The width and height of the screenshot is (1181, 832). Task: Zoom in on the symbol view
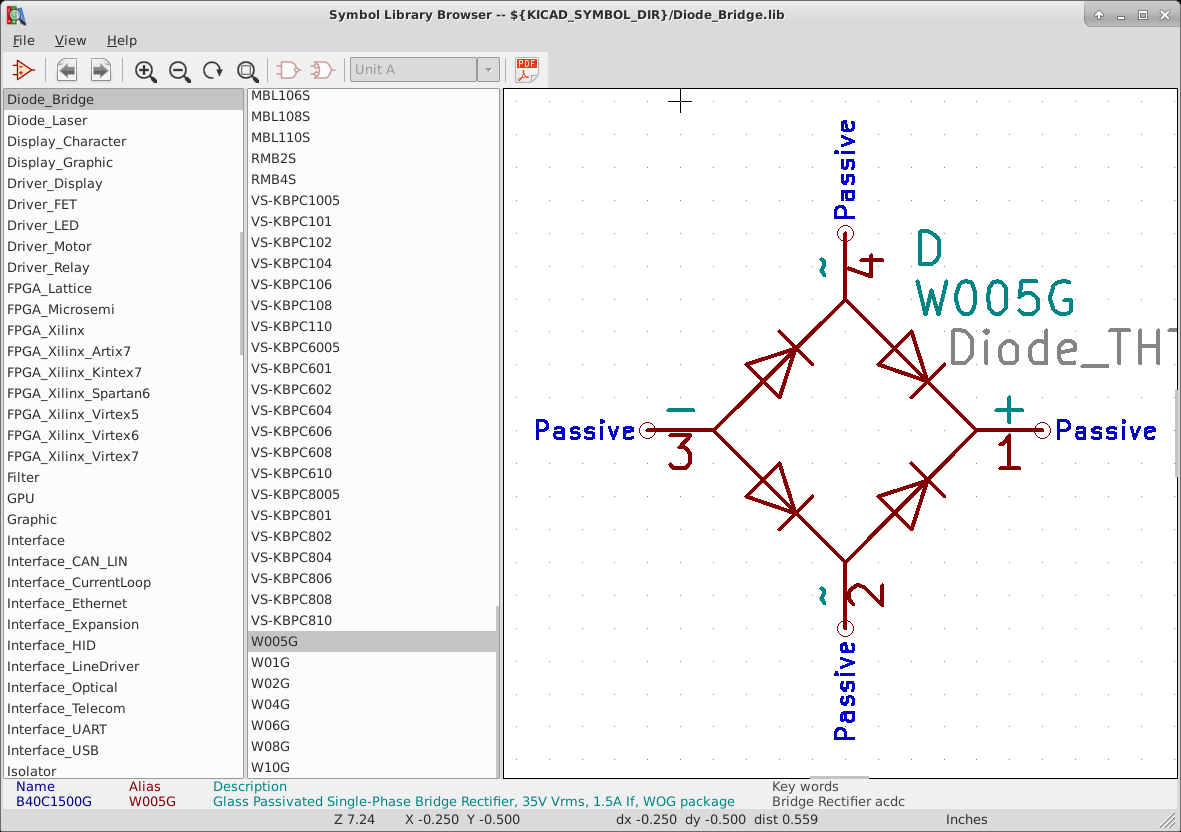[145, 71]
